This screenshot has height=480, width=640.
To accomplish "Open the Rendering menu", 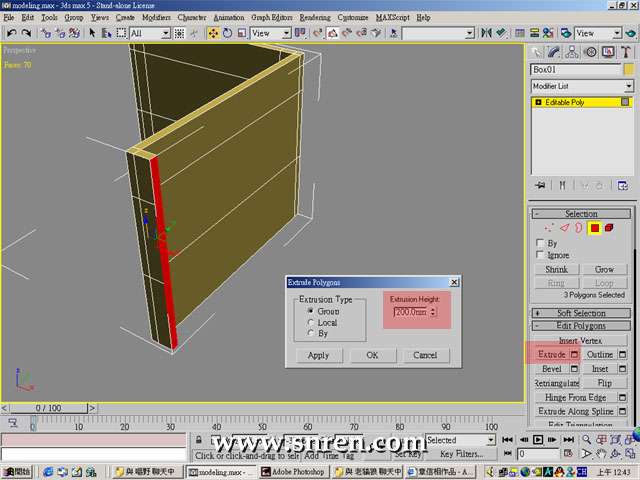I will (x=315, y=17).
